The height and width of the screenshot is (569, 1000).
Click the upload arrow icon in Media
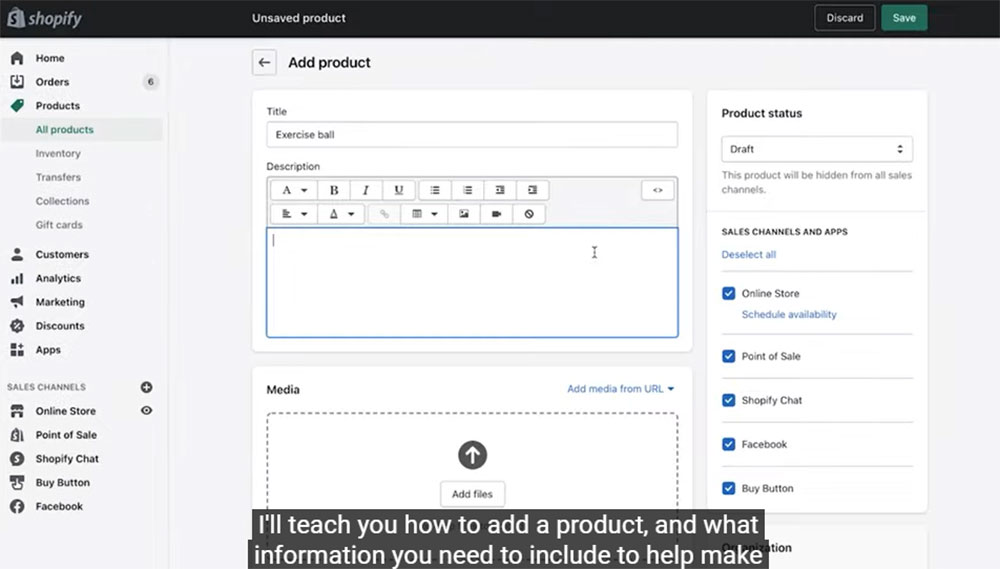[472, 455]
